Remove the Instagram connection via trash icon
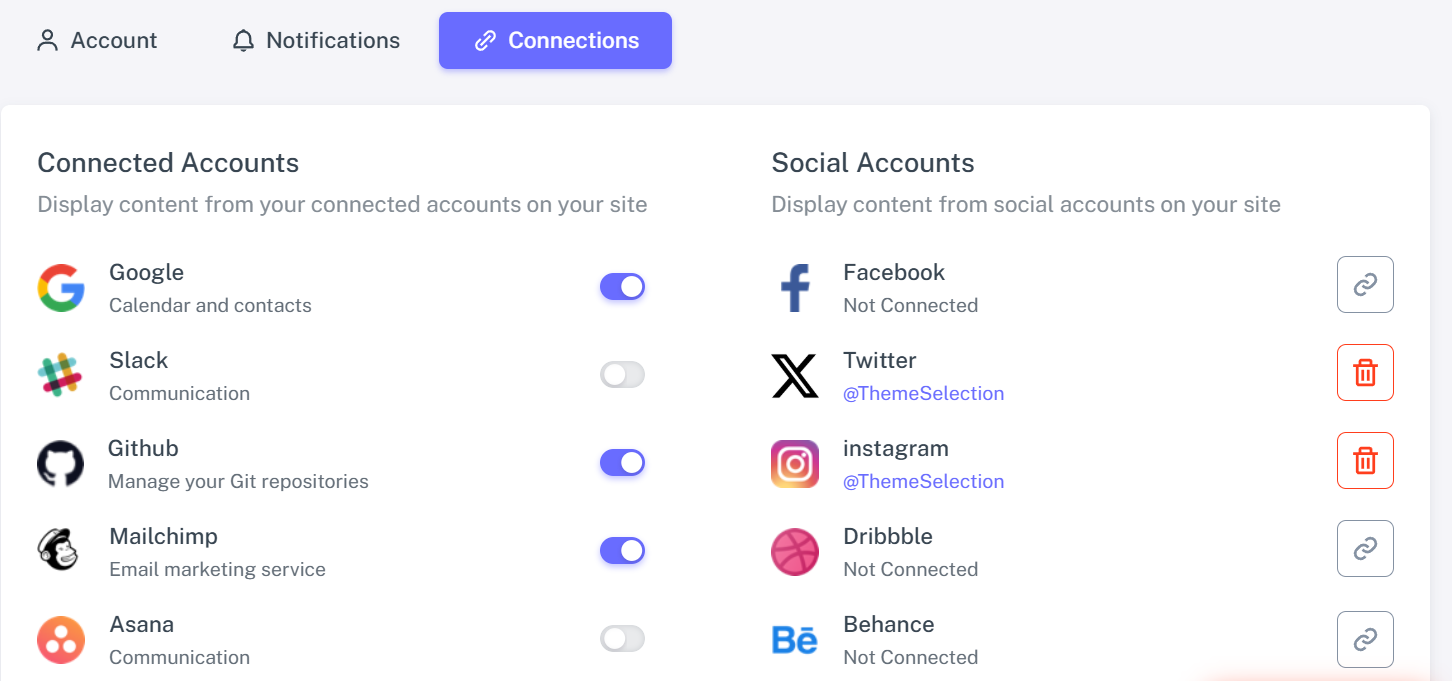This screenshot has height=681, width=1452. 1365,461
